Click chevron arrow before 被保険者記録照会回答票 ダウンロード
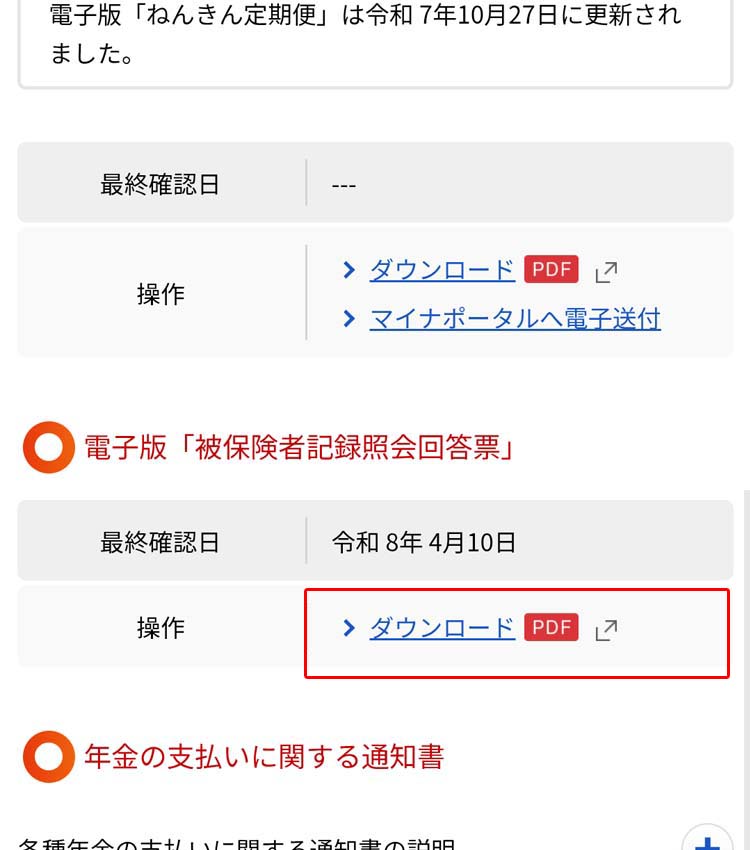The height and width of the screenshot is (850, 750). point(349,628)
